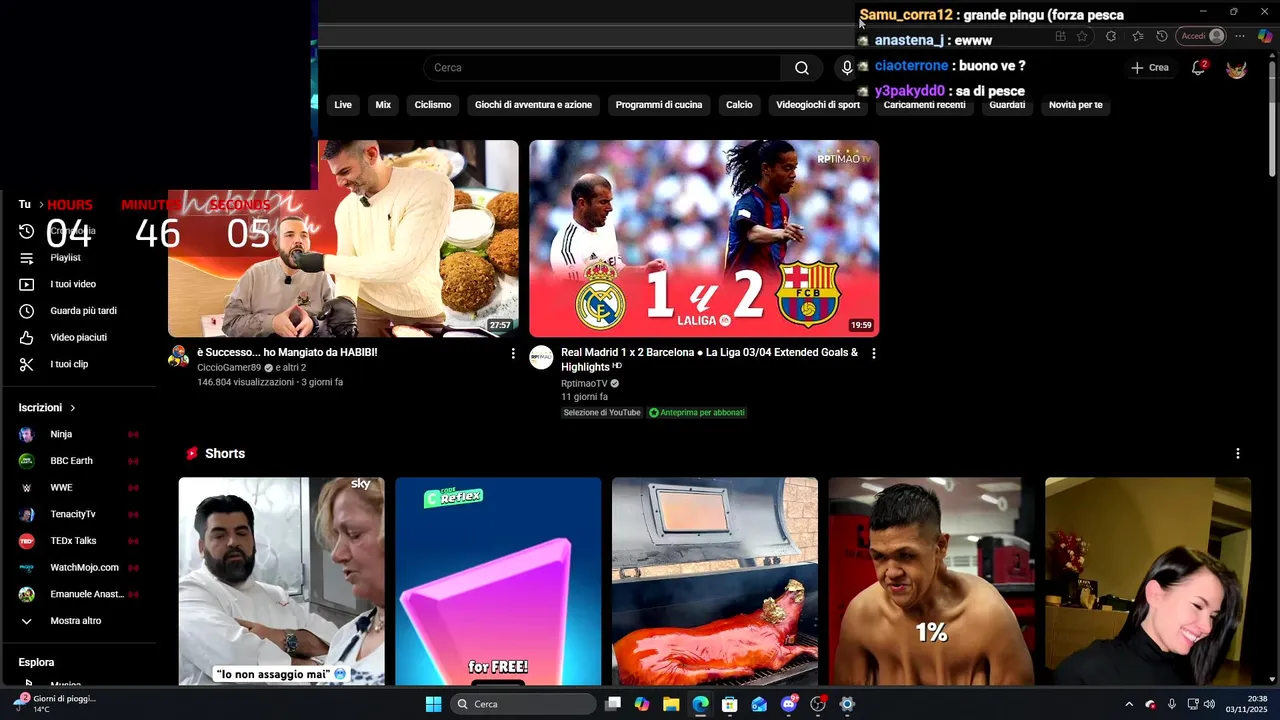Open the Habibi food video thumbnail

[343, 238]
